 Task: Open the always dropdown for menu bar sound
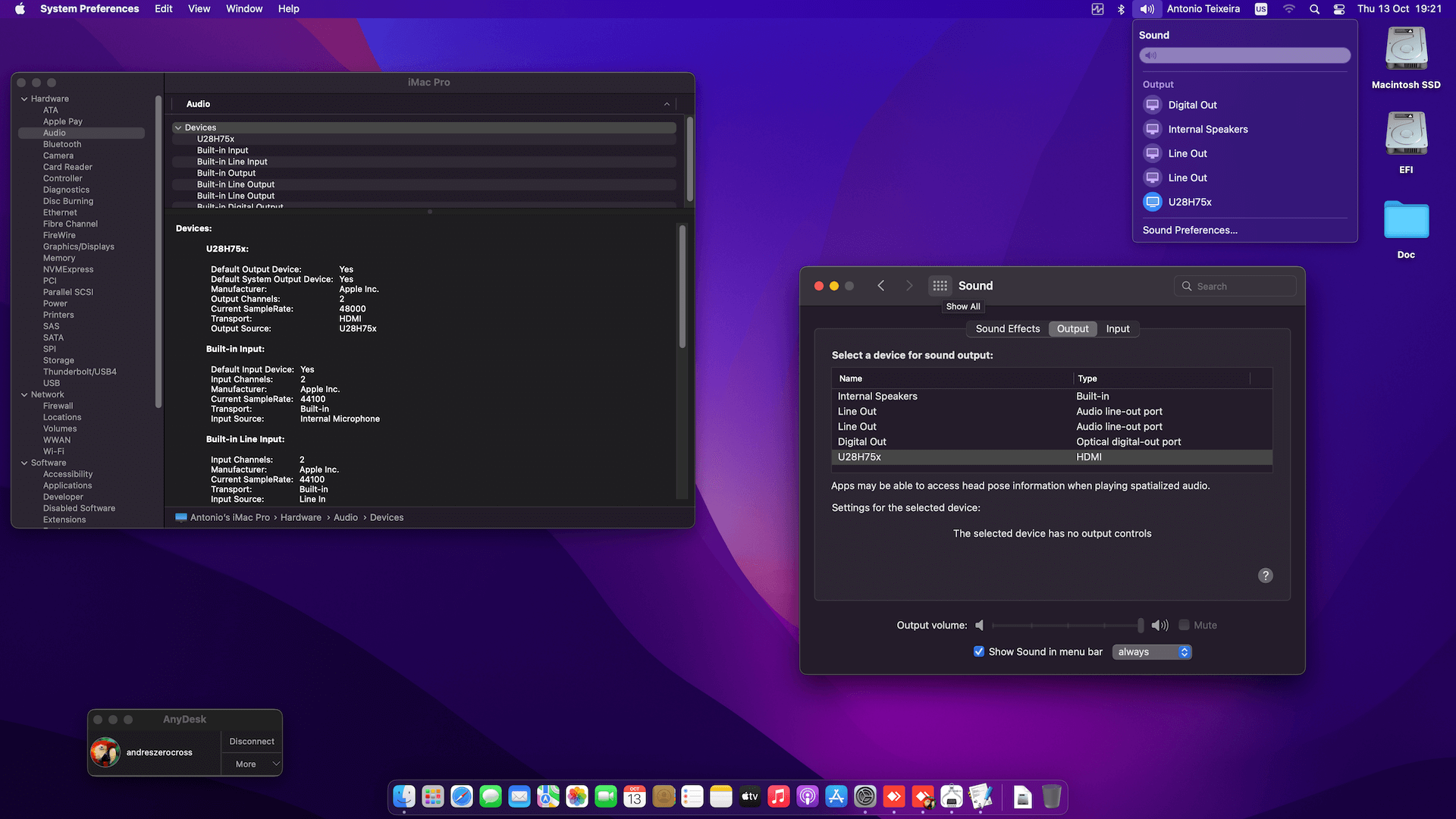1151,651
